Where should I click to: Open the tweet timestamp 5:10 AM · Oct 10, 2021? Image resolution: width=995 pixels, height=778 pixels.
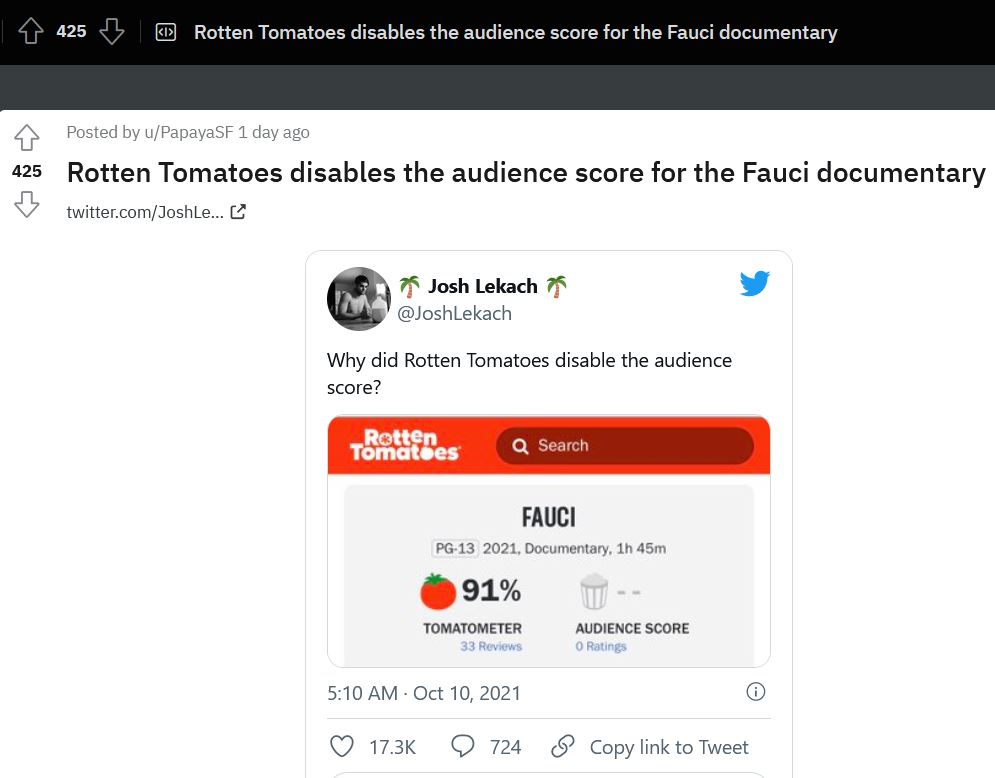point(424,693)
